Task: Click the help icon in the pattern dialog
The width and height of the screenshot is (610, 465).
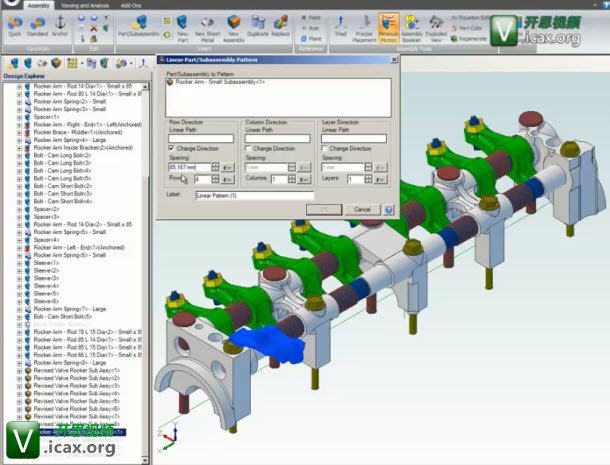Action: (388, 209)
